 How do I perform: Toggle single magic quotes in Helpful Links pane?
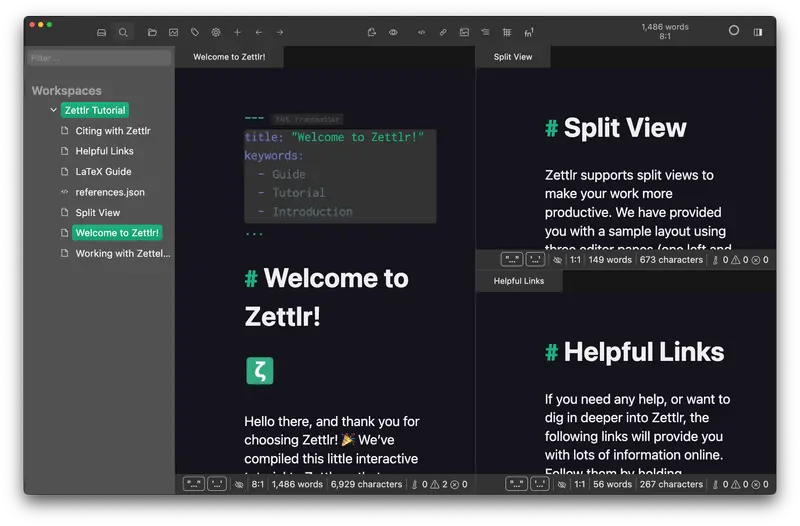coord(540,484)
